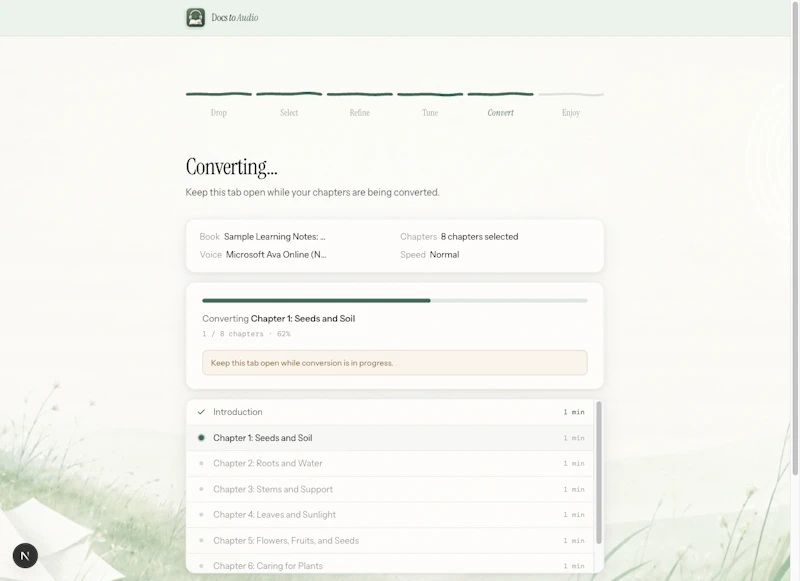Click the Converting Chapter 1 status line

pos(279,318)
